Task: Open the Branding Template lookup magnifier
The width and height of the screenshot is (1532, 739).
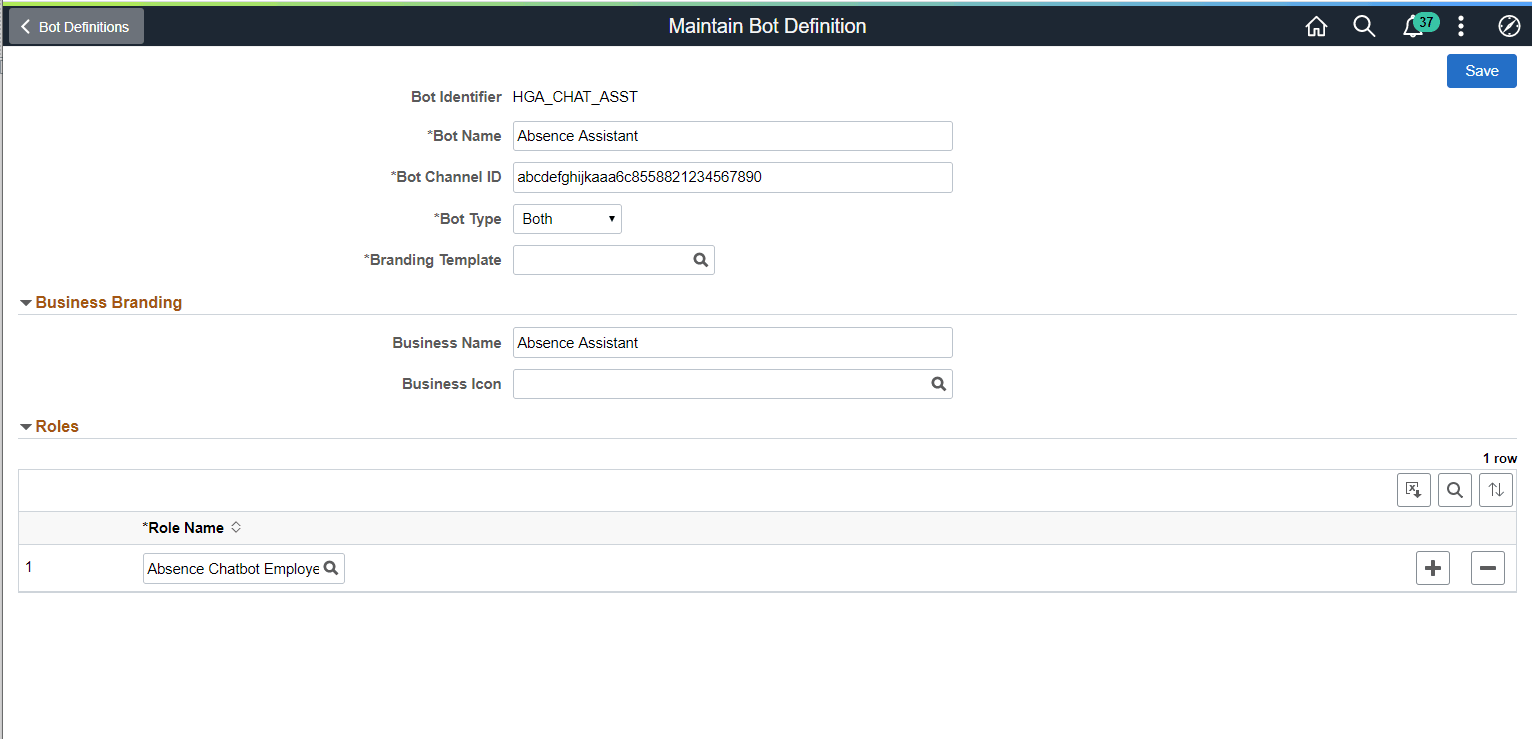Action: (x=700, y=260)
